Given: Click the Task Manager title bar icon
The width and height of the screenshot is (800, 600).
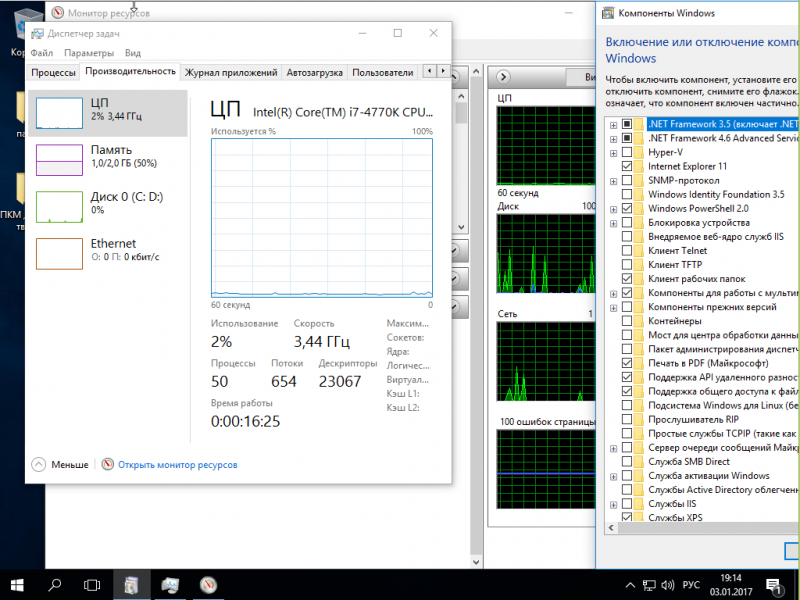Looking at the screenshot, I should click(x=37, y=34).
